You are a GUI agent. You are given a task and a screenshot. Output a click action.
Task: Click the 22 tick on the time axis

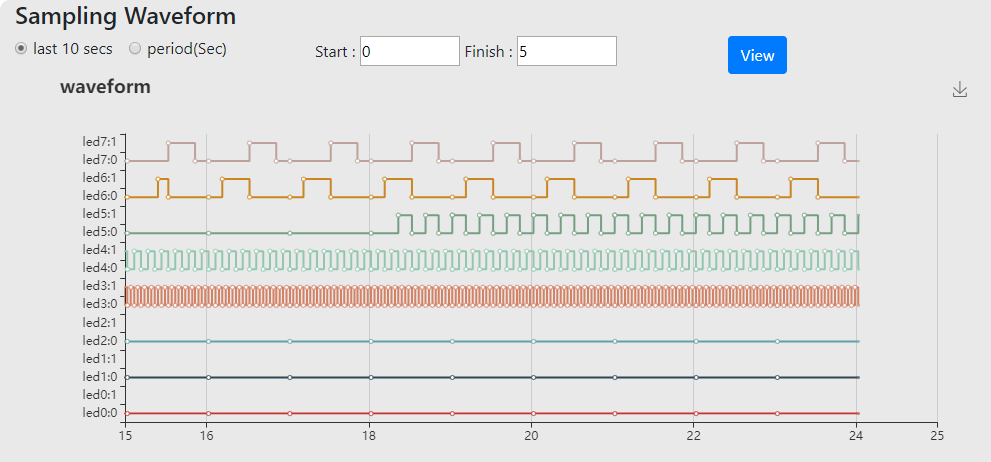pos(694,436)
